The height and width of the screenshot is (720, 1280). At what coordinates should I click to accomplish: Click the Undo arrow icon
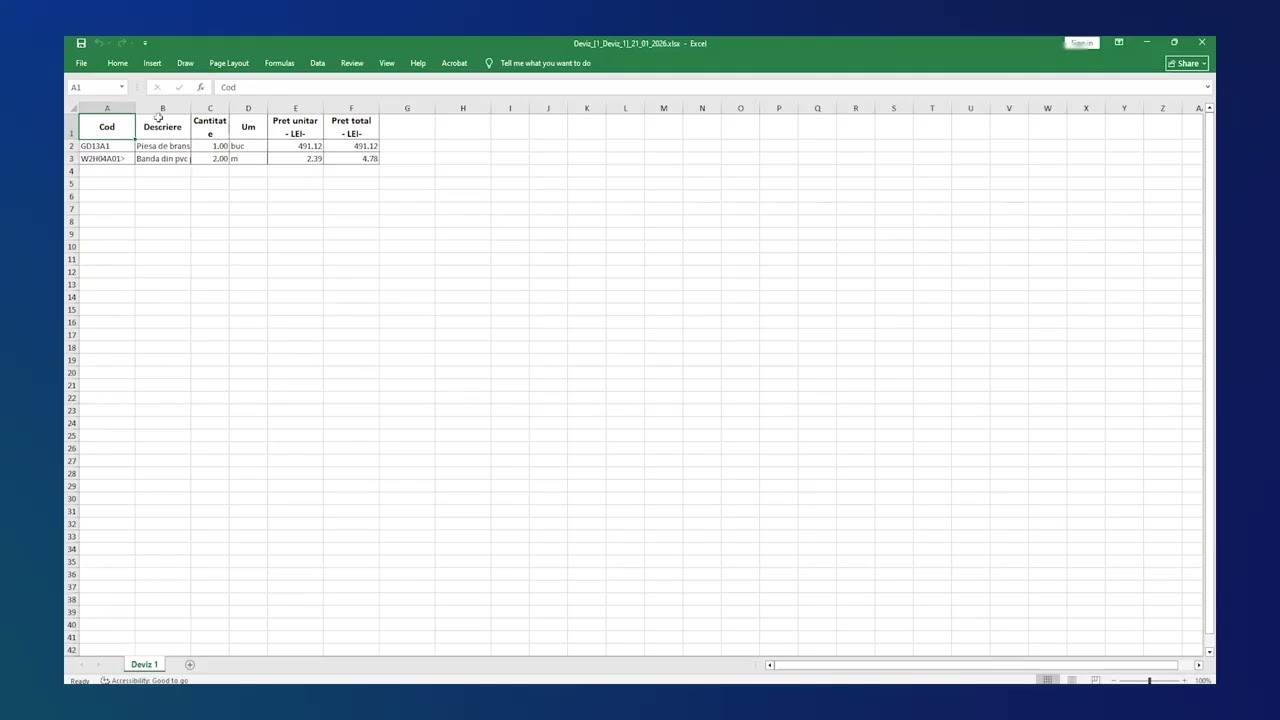point(99,43)
